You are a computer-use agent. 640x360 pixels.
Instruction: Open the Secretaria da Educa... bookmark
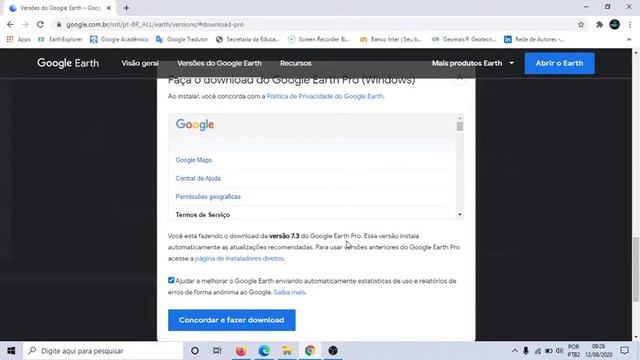point(247,39)
